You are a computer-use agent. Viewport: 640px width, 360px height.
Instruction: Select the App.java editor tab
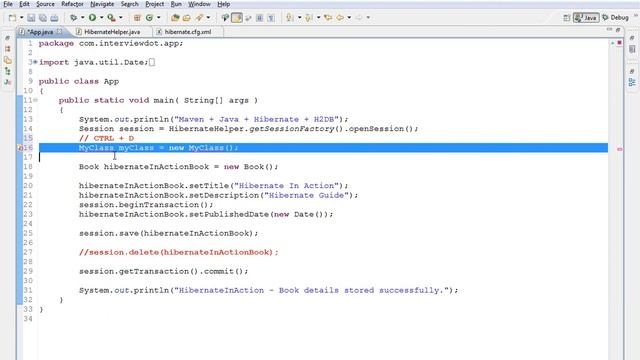(x=40, y=32)
